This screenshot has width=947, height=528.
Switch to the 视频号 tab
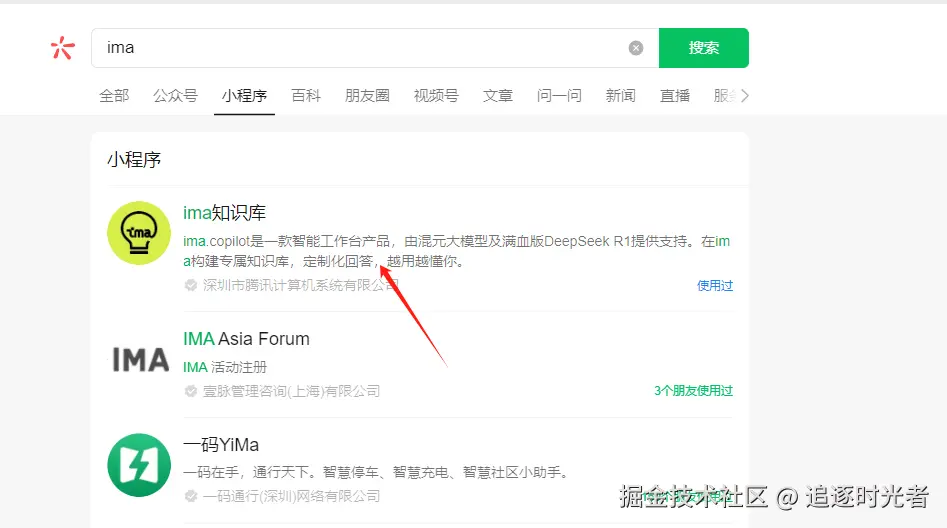click(436, 95)
